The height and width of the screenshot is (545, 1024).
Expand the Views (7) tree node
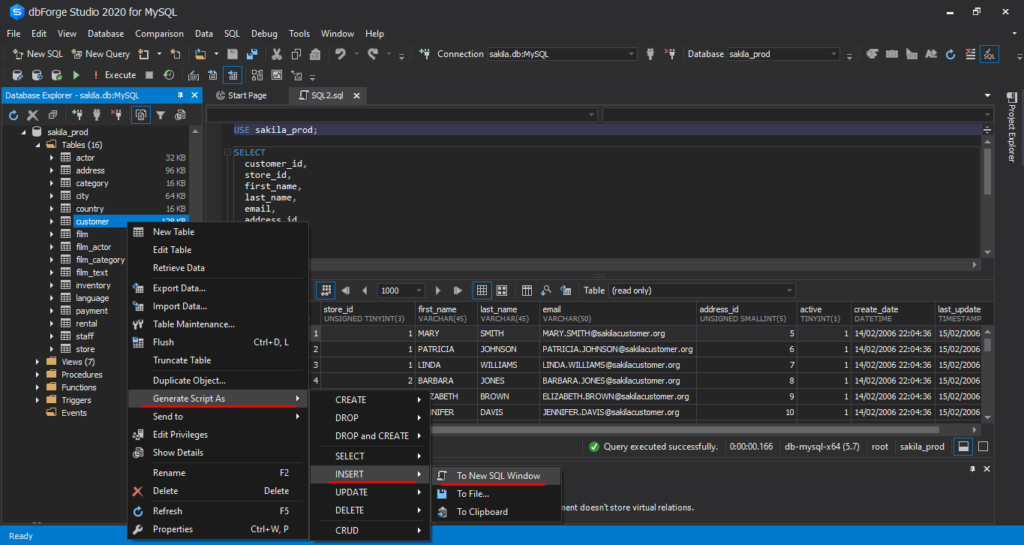[38, 361]
